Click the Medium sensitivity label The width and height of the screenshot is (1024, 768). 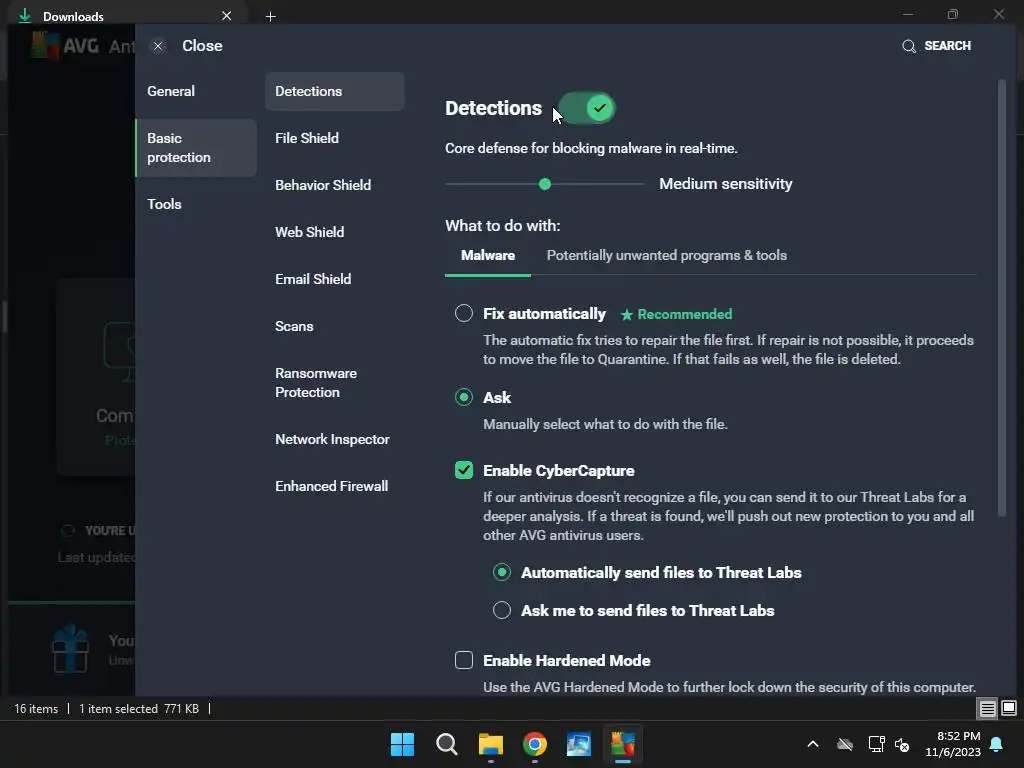click(x=726, y=184)
